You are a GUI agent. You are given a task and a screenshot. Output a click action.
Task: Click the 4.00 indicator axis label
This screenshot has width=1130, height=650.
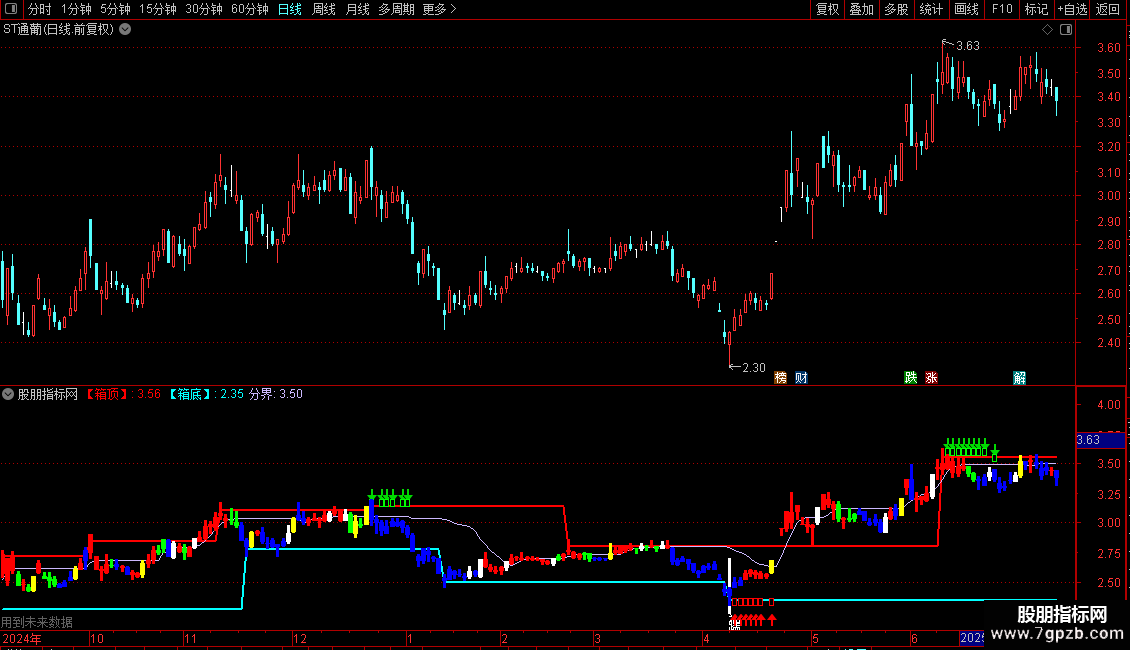tap(1109, 405)
